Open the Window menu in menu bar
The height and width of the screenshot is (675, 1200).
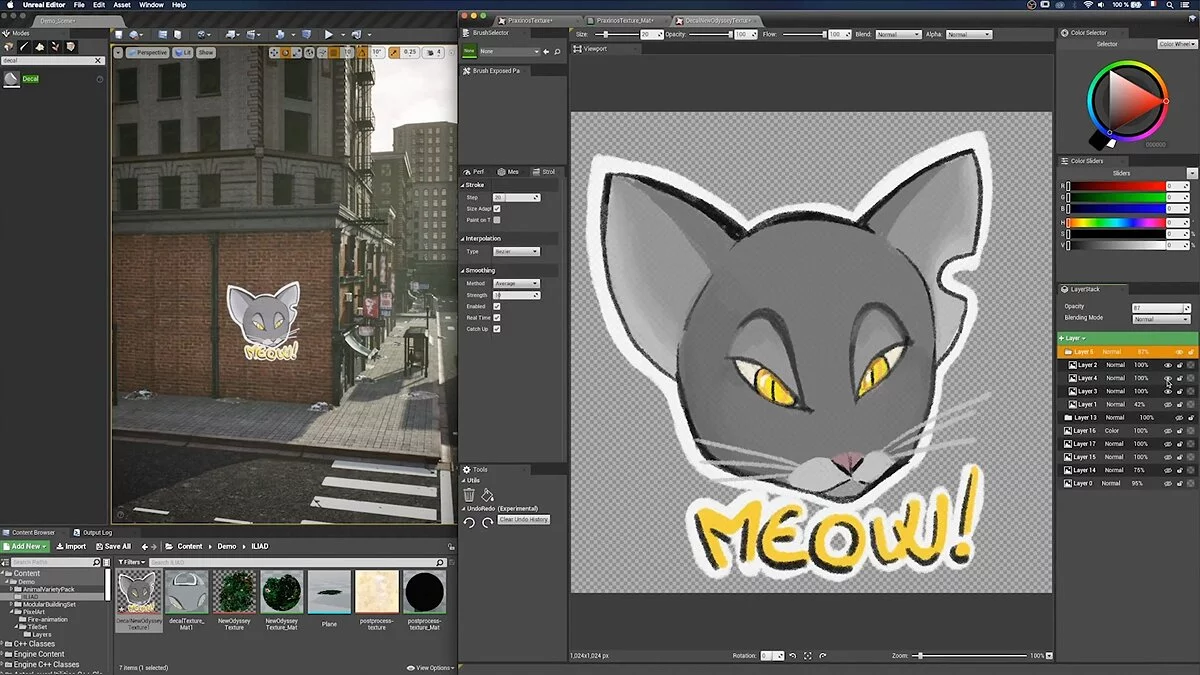pos(151,5)
